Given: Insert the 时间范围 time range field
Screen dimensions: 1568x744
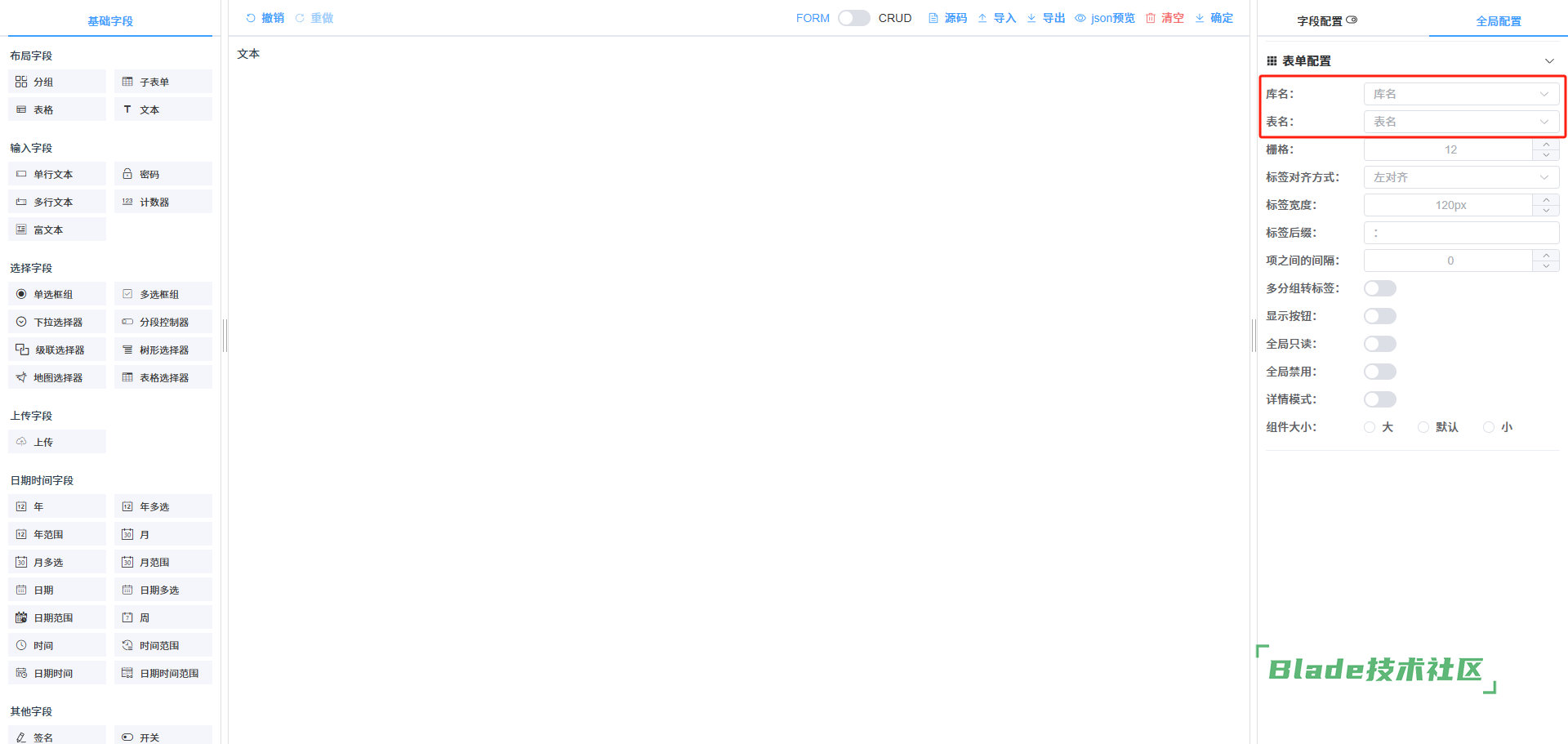Looking at the screenshot, I should (163, 645).
